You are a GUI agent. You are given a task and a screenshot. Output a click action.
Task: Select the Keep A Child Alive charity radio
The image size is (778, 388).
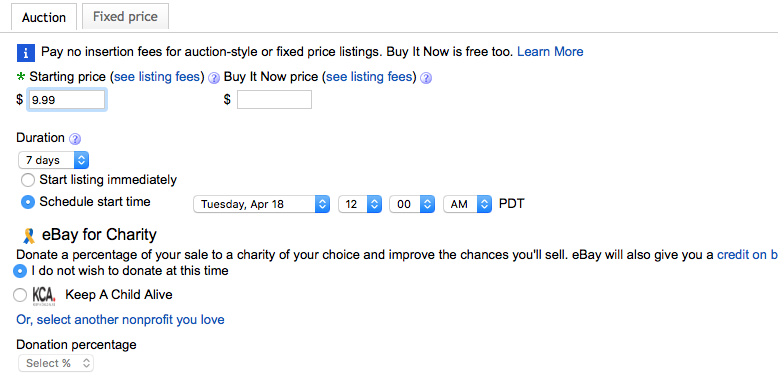pyautogui.click(x=20, y=295)
